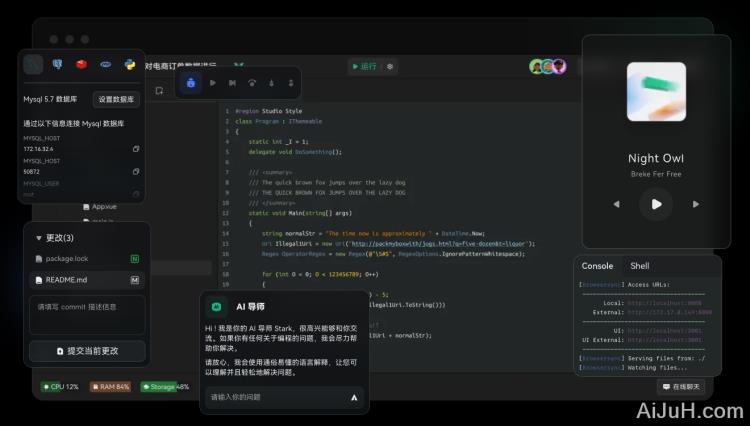Click 提交当前更改 commit button
This screenshot has width=750, height=426.
click(87, 351)
